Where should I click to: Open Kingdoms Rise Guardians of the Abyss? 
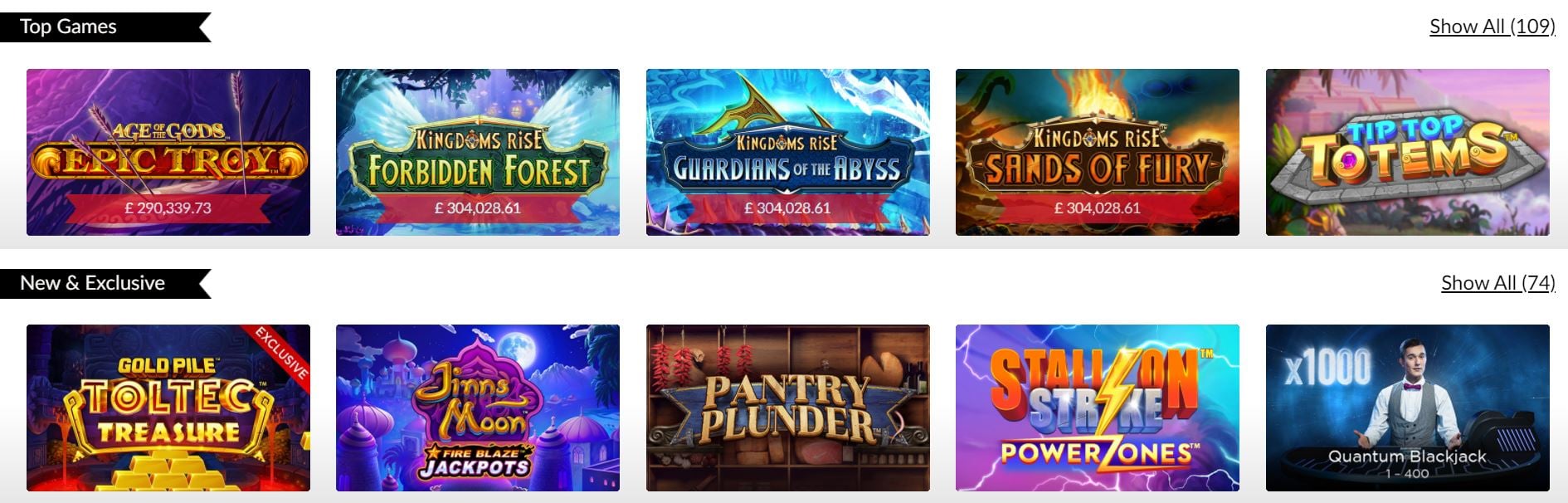pyautogui.click(x=788, y=152)
